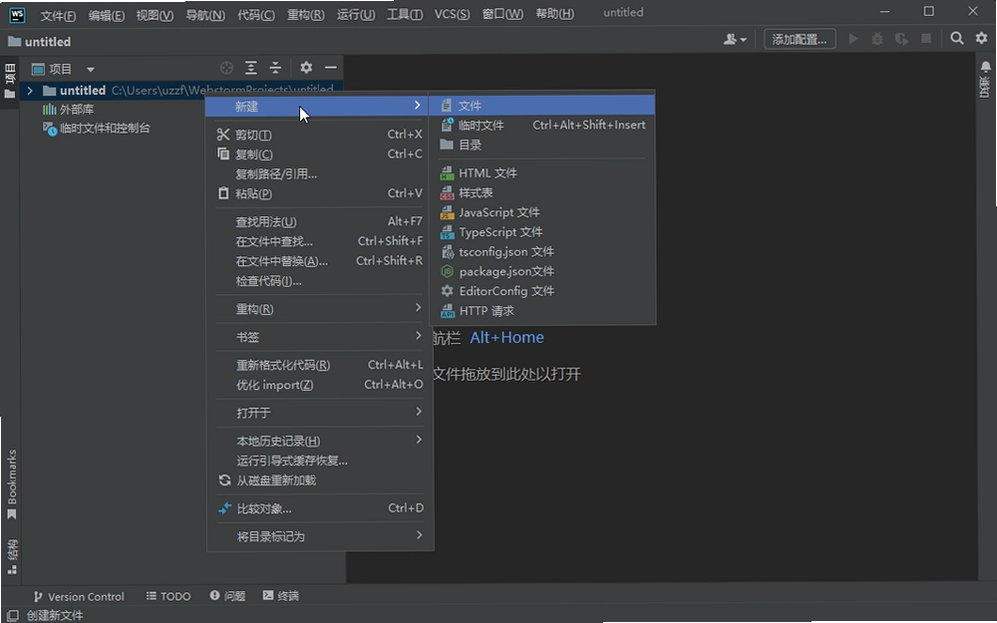Open the VCS(S) menu

pyautogui.click(x=452, y=15)
